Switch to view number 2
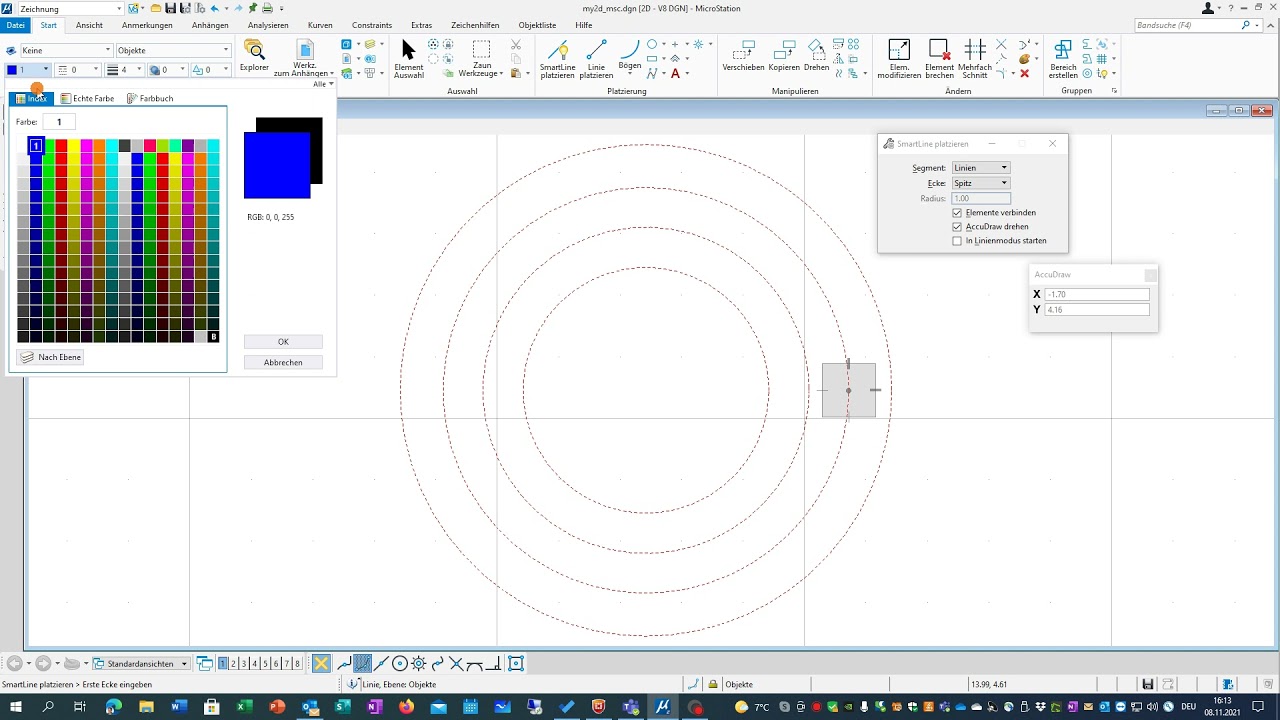Viewport: 1280px width, 720px height. coord(233,663)
